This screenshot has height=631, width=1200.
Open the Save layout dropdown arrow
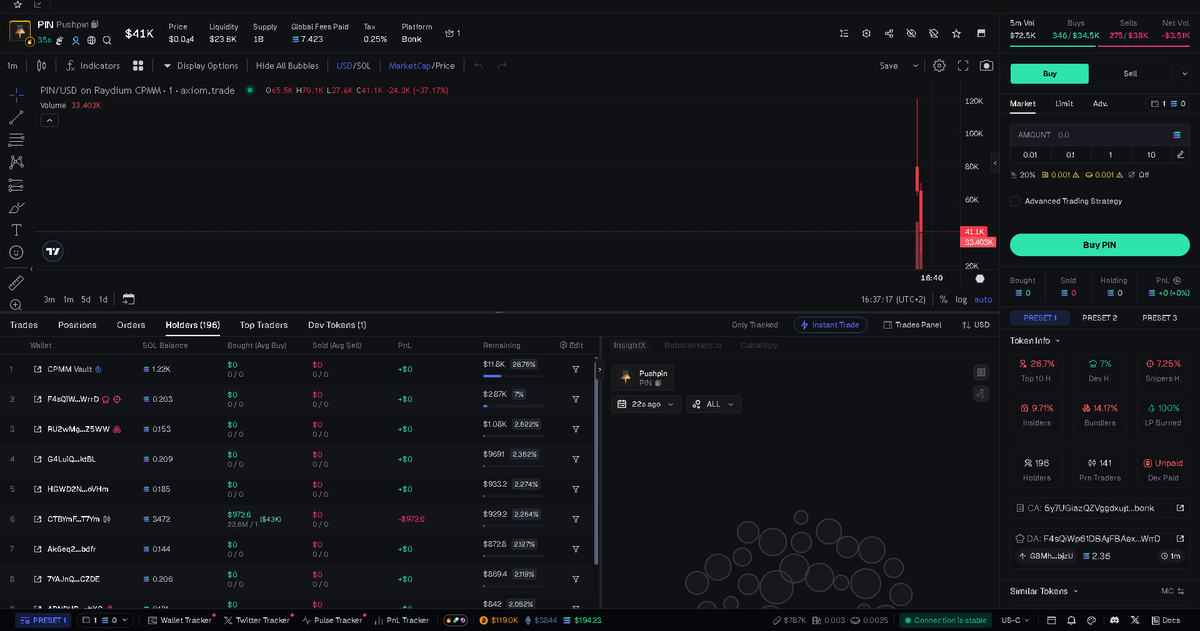tap(915, 66)
